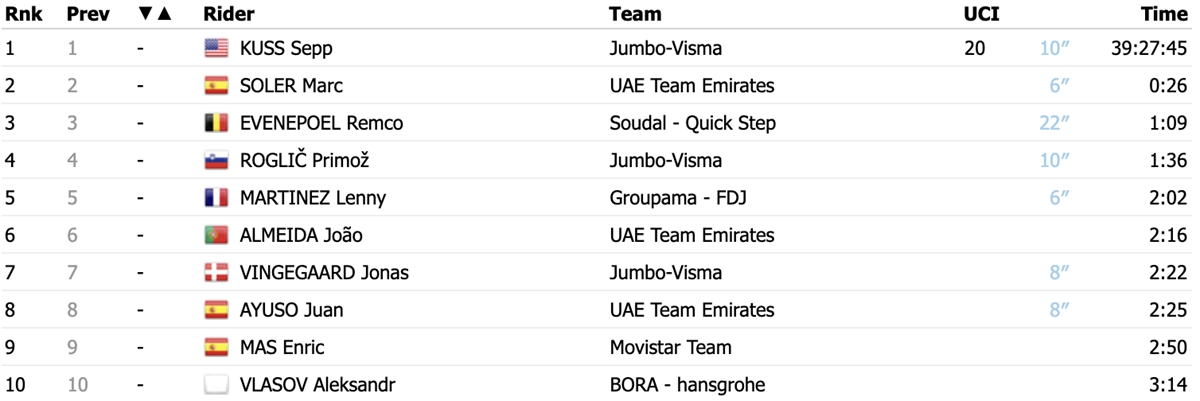Image resolution: width=1200 pixels, height=401 pixels.
Task: Click the Danish flag beside VINGEGAARD Jonas
Action: click(216, 273)
